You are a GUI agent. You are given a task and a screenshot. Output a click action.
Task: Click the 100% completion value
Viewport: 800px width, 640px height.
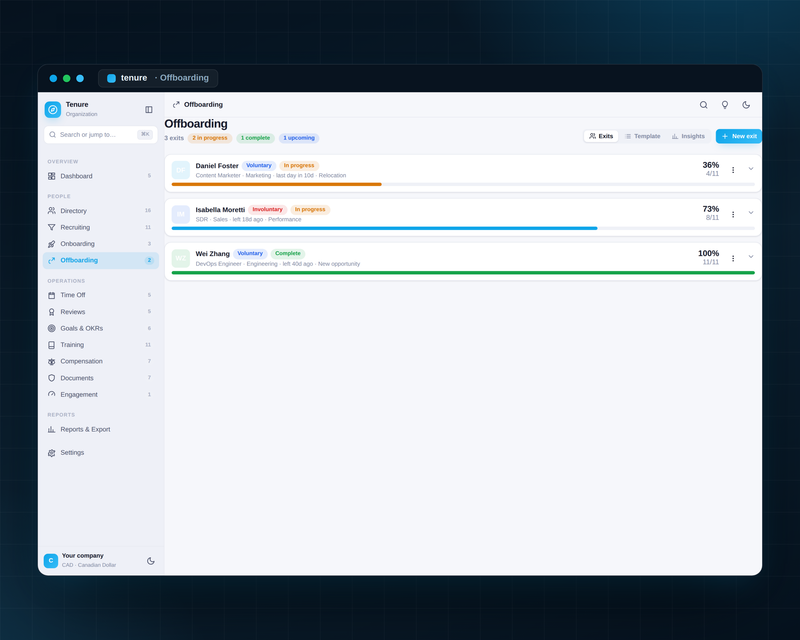click(708, 253)
